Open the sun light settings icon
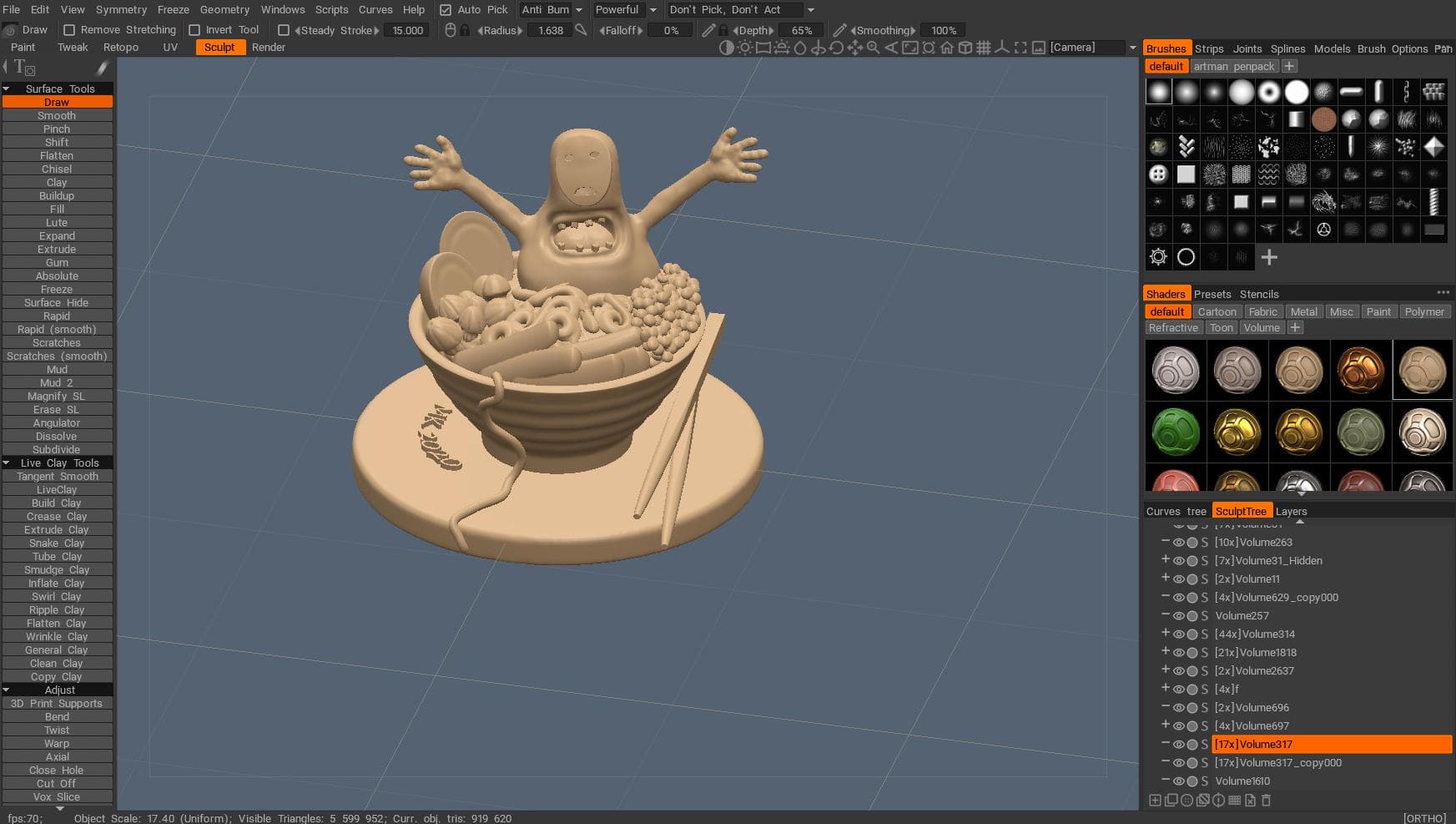This screenshot has height=824, width=1456. point(745,48)
